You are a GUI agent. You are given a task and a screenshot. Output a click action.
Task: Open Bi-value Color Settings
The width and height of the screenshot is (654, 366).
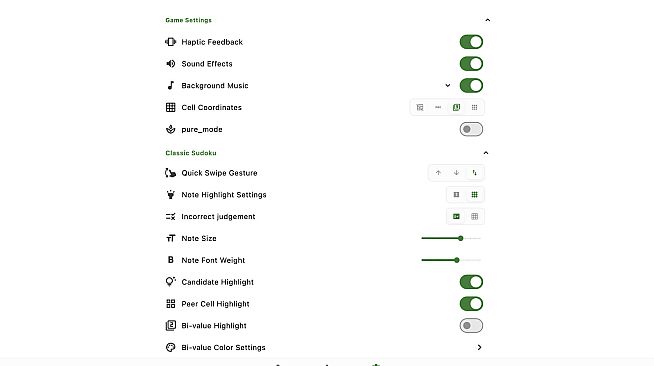click(324, 347)
